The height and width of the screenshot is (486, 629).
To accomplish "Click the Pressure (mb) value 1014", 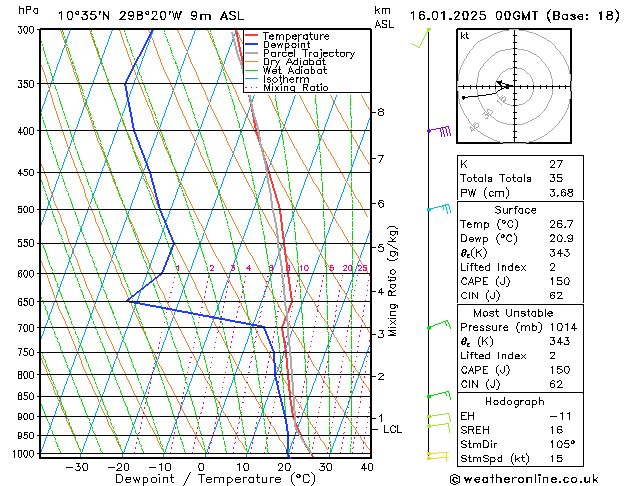I will (563, 327).
